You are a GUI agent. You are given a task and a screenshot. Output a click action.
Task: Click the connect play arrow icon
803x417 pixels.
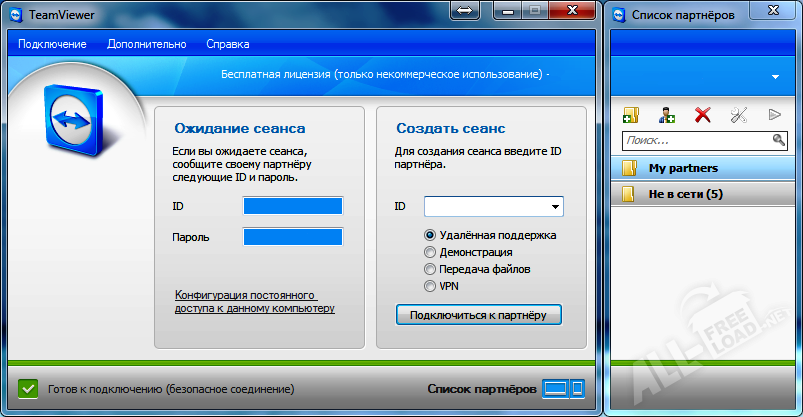[x=774, y=115]
